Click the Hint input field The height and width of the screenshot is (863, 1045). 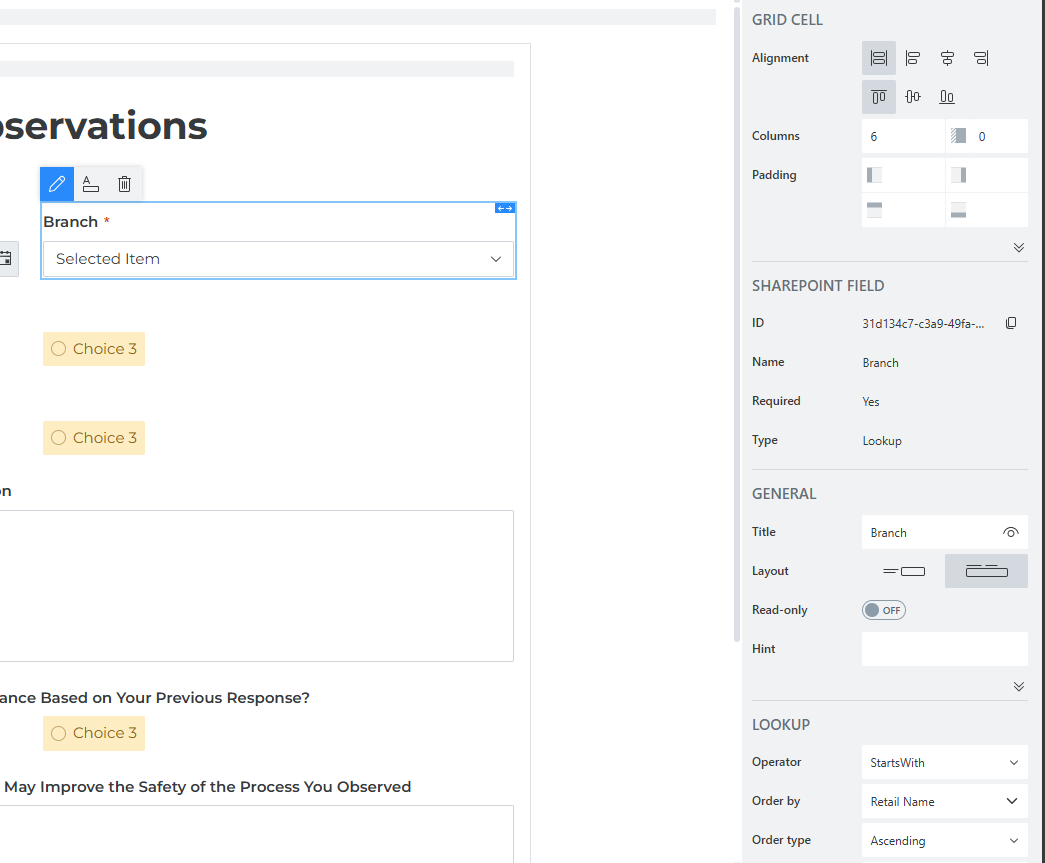pos(944,649)
